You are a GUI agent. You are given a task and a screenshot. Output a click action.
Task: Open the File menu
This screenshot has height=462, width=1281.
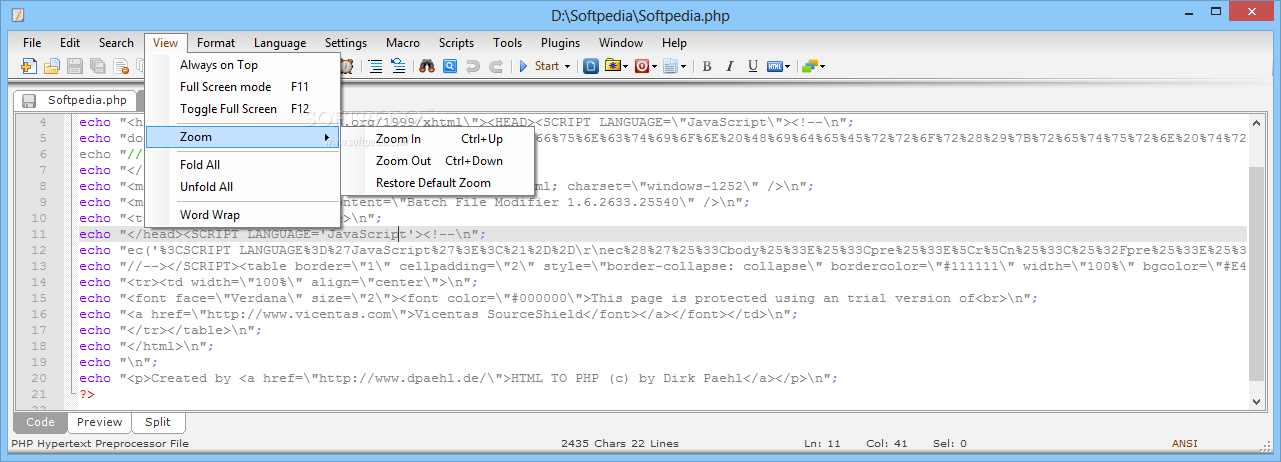[32, 43]
